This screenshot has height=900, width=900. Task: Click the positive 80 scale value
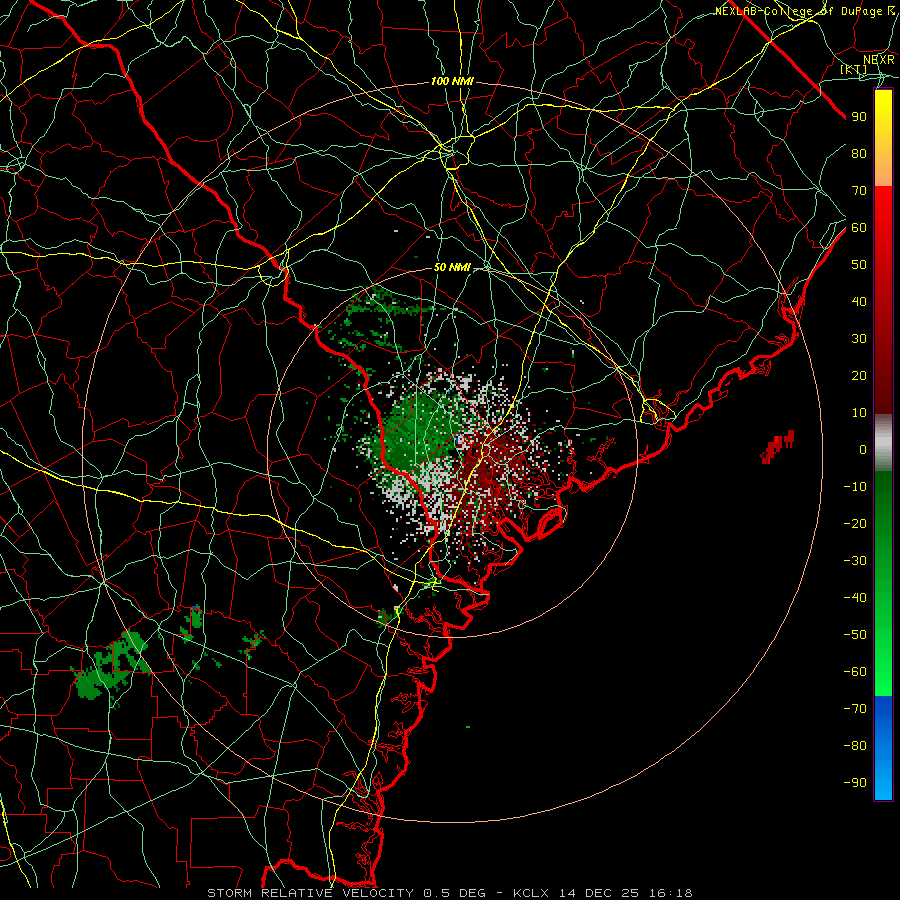859,154
